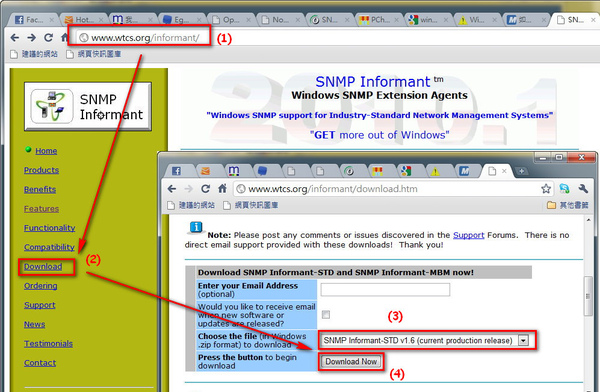This screenshot has height=392, width=600.
Task: Click the front window vertical scrollbar thumb
Action: 588,296
